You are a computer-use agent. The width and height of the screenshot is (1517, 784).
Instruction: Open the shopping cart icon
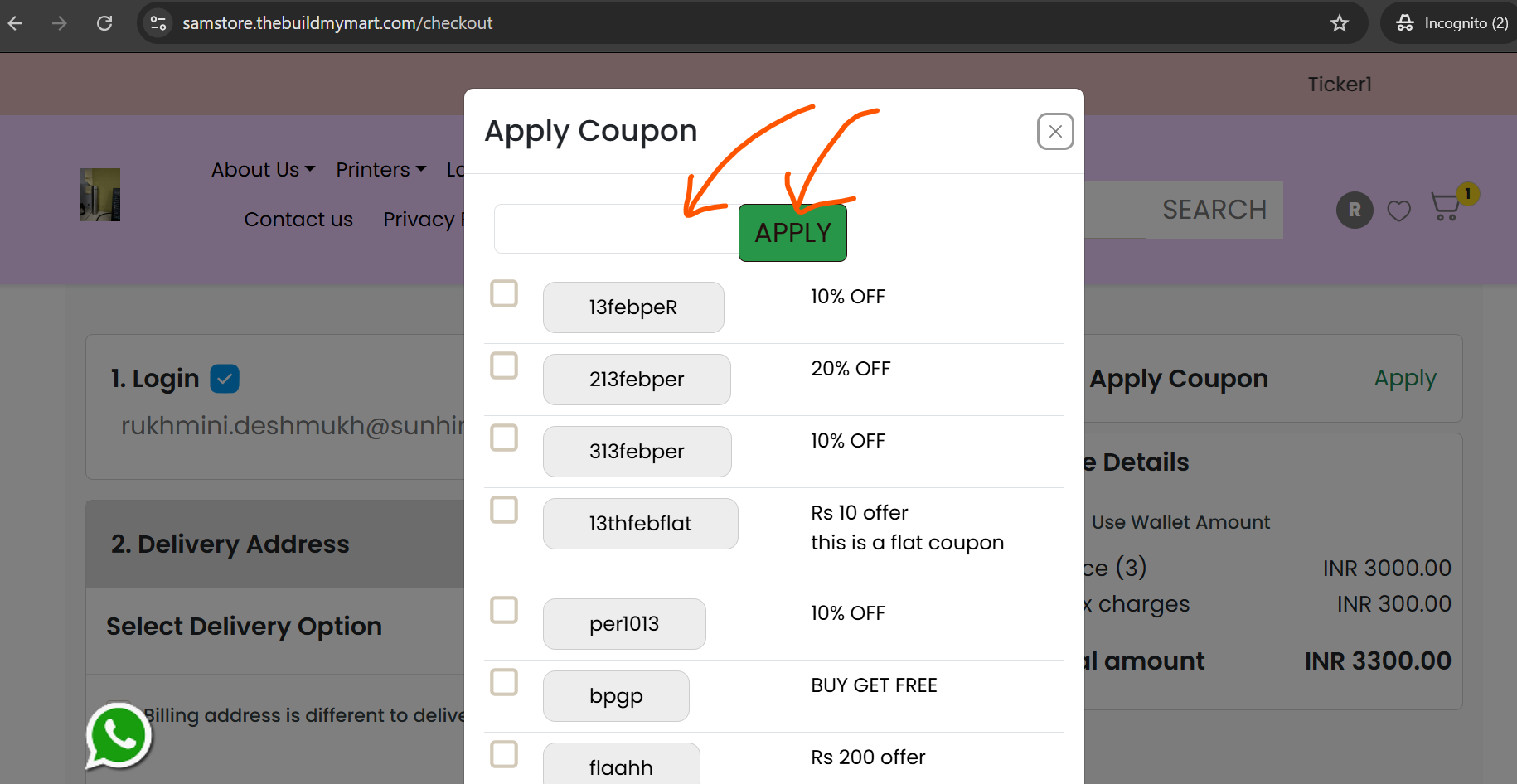click(x=1447, y=206)
